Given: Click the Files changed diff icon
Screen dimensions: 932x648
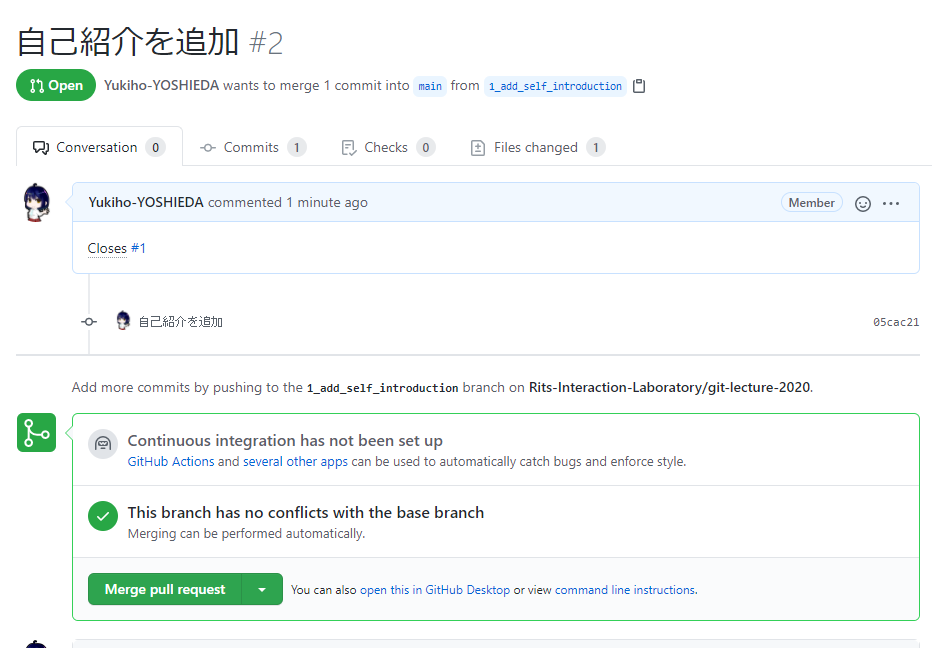Looking at the screenshot, I should click(478, 147).
